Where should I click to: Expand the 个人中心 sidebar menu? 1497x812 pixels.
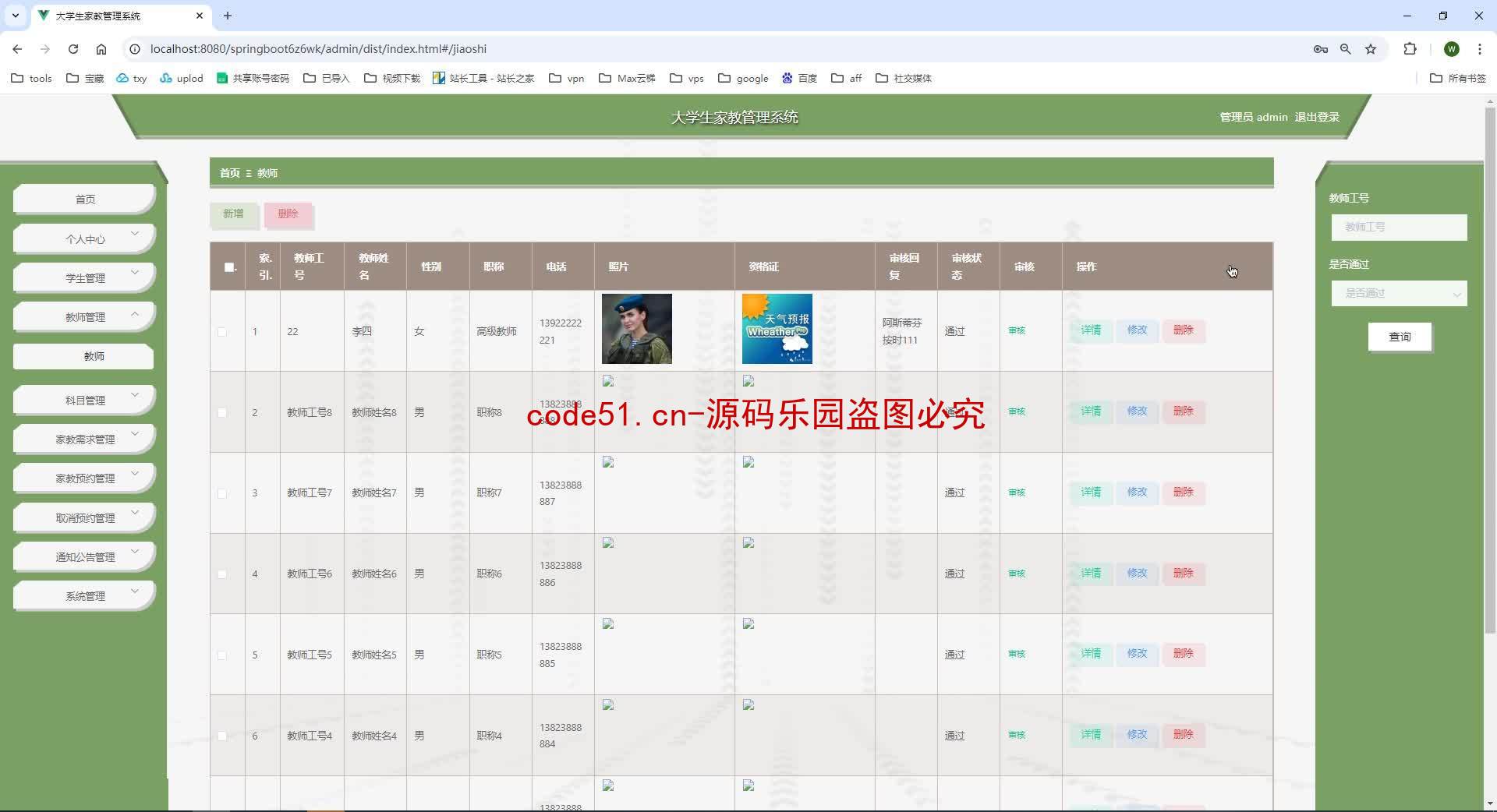(x=84, y=238)
